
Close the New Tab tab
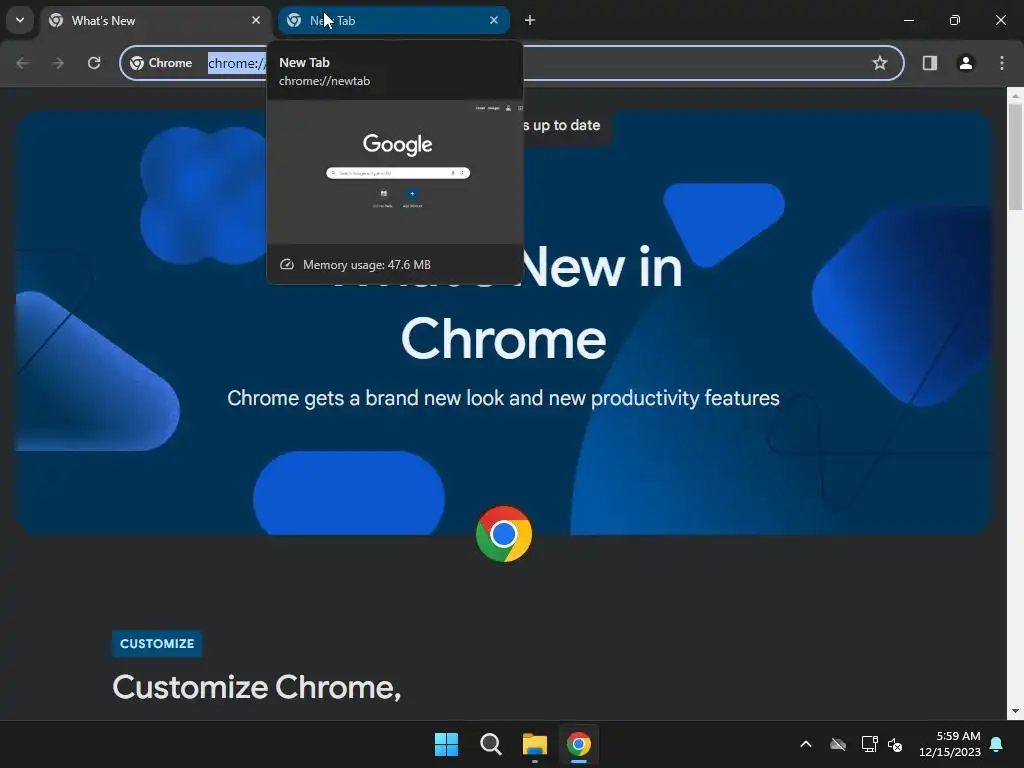pos(494,20)
